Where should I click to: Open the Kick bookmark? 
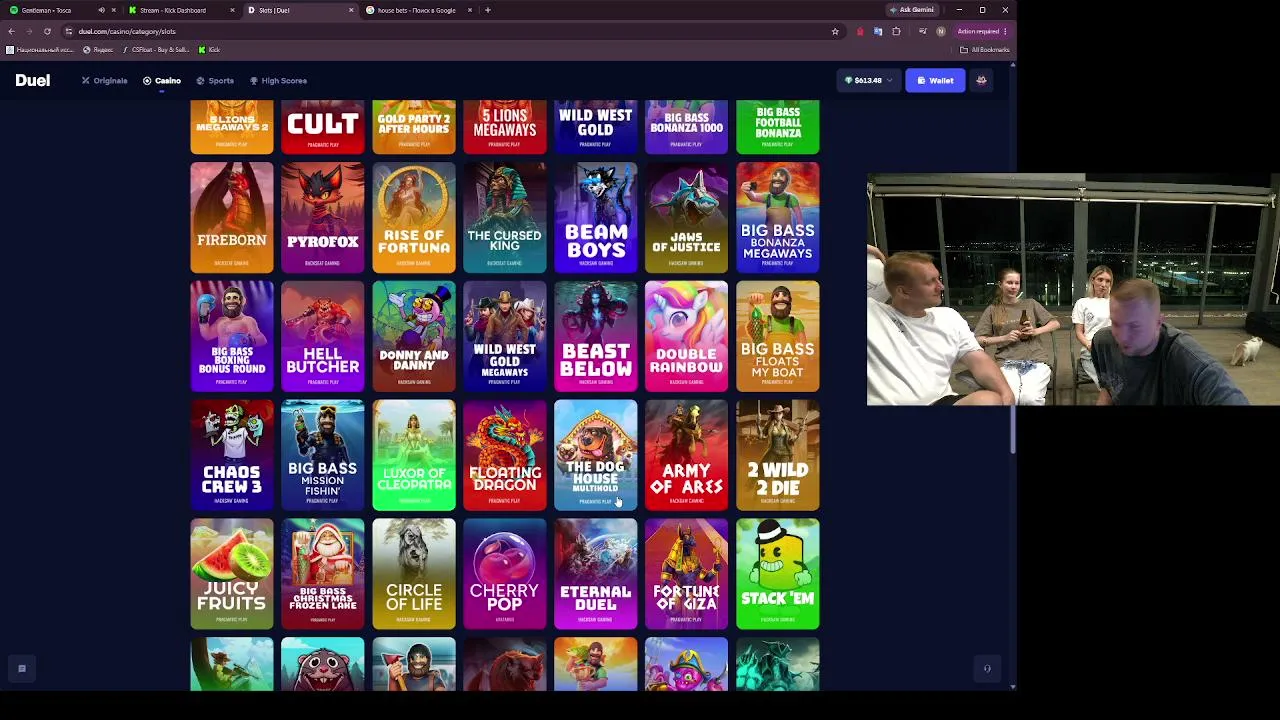[209, 49]
